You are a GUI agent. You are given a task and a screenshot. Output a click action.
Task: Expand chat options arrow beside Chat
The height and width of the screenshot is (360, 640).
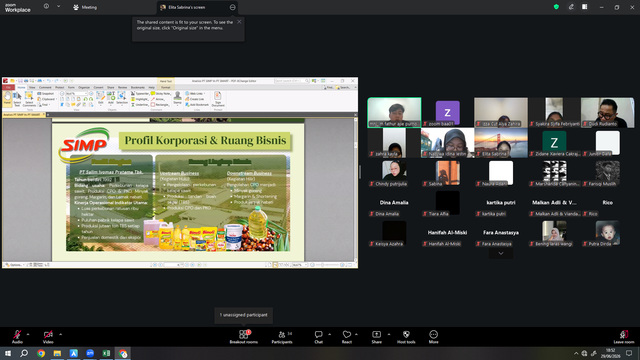[x=329, y=334]
